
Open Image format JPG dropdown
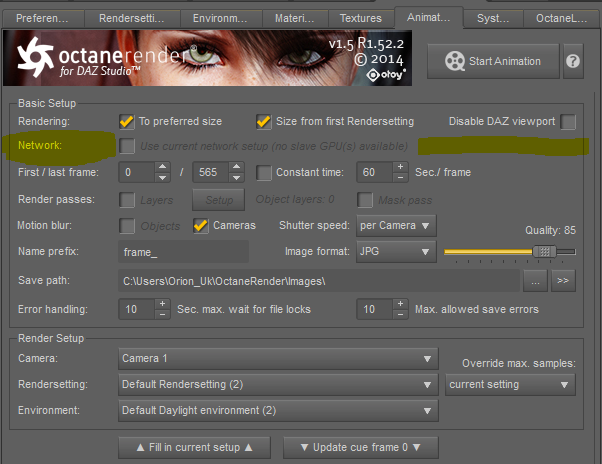[x=396, y=252]
